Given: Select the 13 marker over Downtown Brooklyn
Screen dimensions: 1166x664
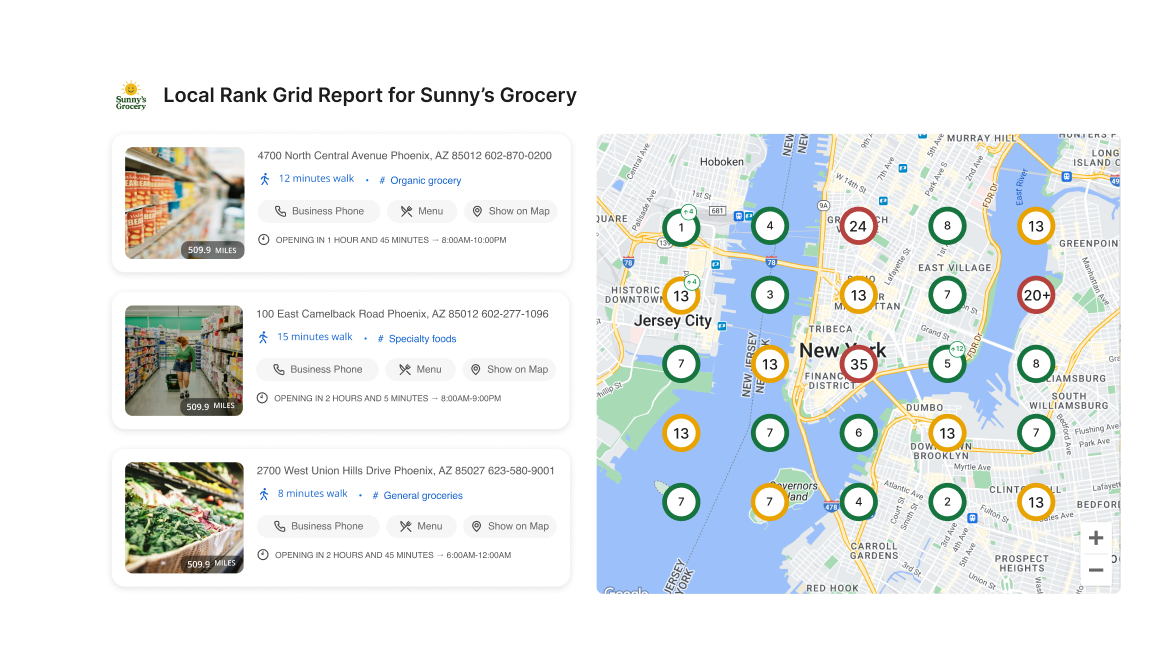Looking at the screenshot, I should 947,433.
